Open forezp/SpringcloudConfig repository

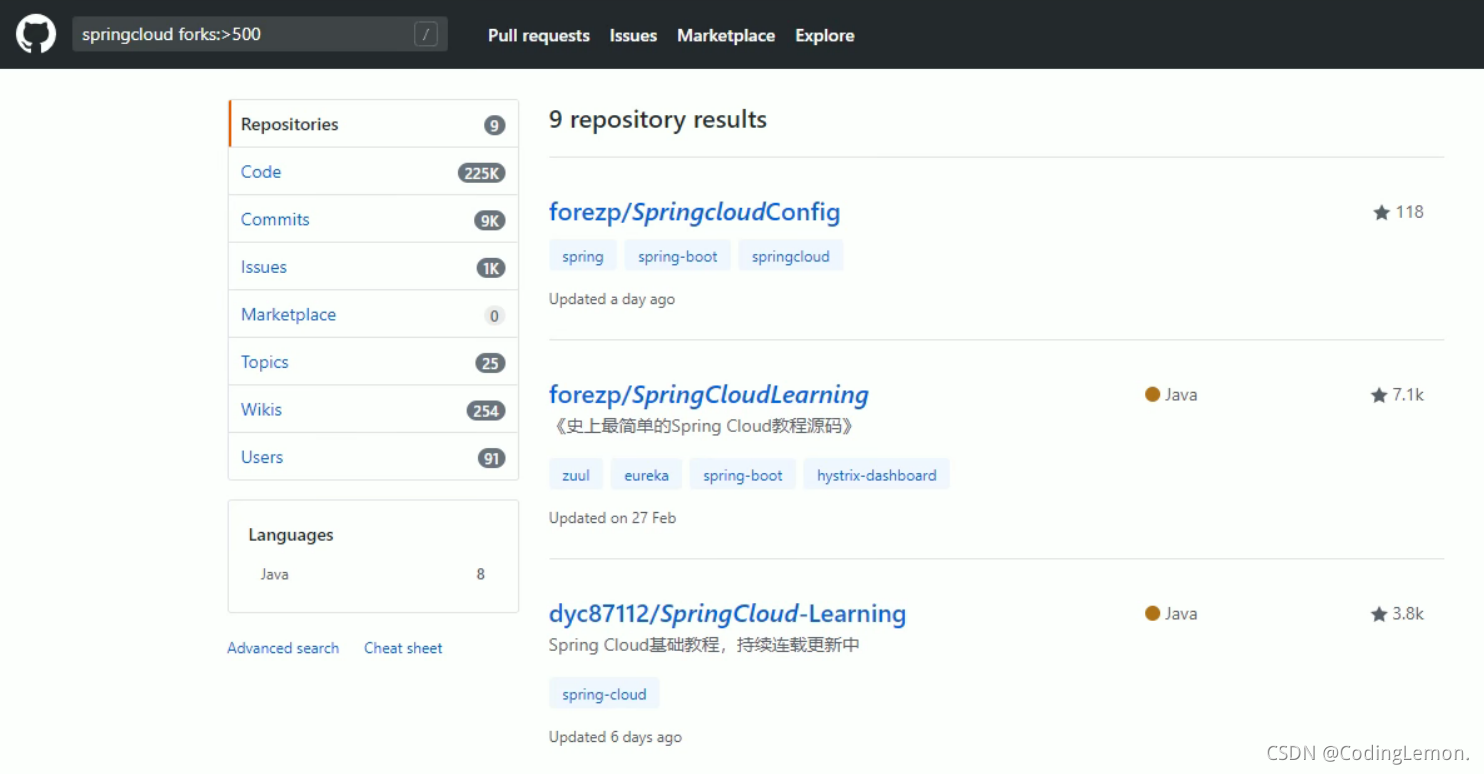[694, 212]
